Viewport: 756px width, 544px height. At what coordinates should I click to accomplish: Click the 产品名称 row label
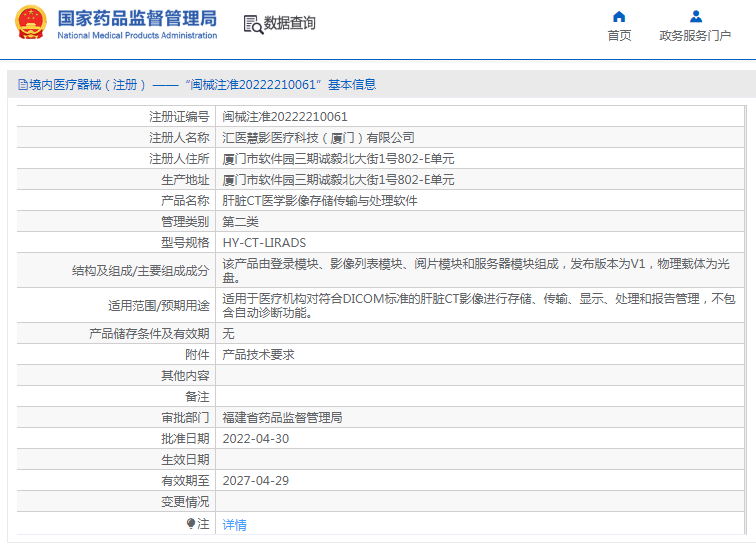click(x=185, y=201)
